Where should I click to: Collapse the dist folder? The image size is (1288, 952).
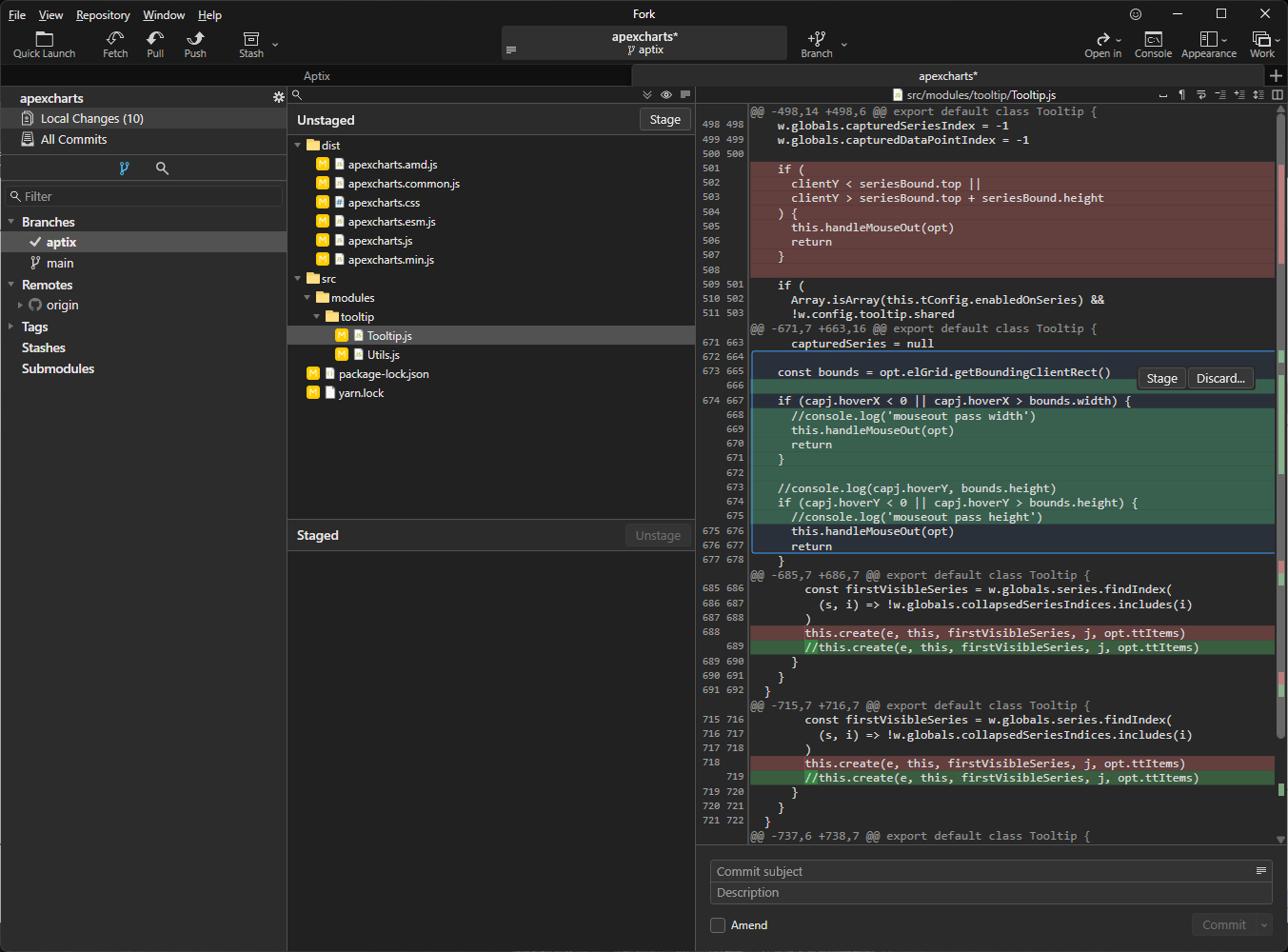coord(298,145)
